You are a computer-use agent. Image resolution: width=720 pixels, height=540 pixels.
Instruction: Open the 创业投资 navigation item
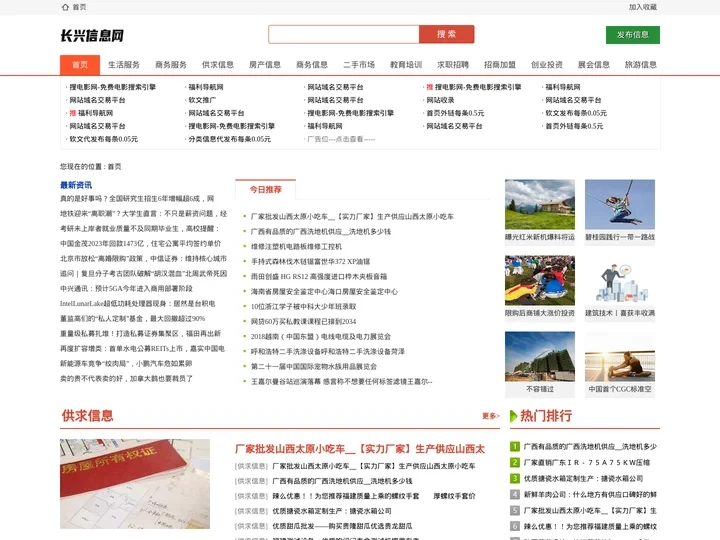(x=547, y=65)
